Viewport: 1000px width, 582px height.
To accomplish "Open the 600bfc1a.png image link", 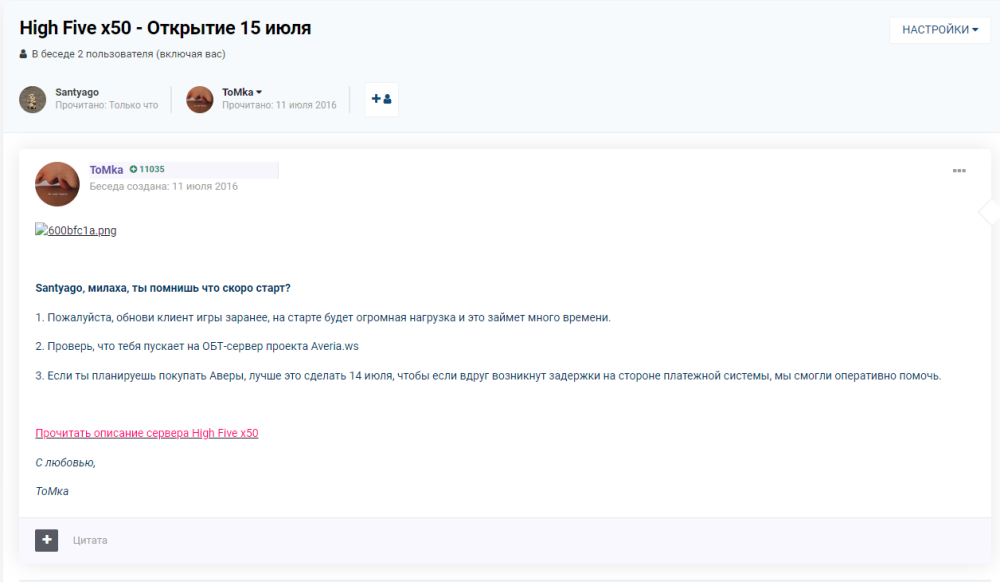I will [x=76, y=231].
